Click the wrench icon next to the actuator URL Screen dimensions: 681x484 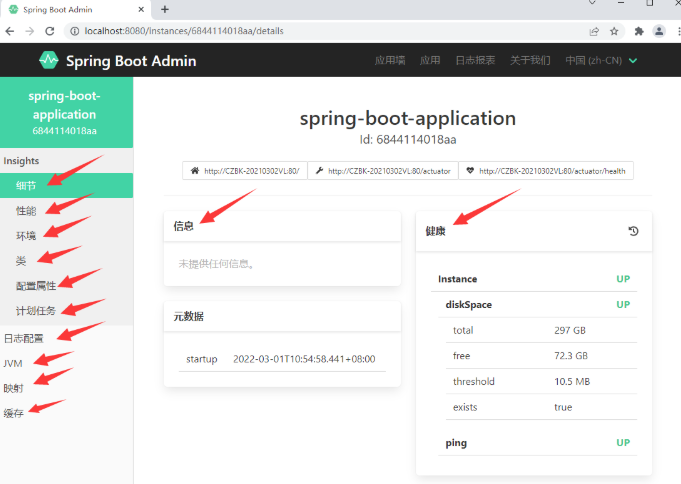coord(320,171)
